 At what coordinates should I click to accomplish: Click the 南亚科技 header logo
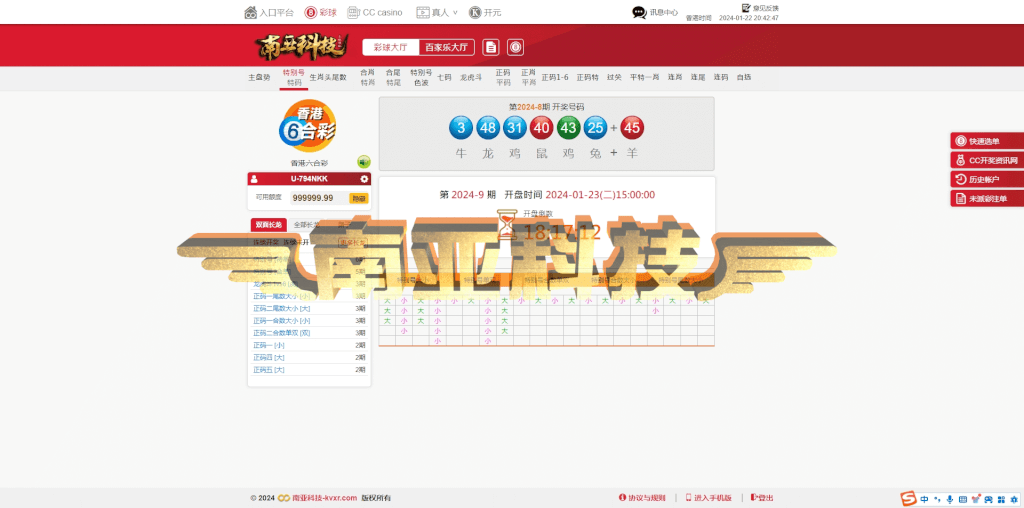point(301,47)
